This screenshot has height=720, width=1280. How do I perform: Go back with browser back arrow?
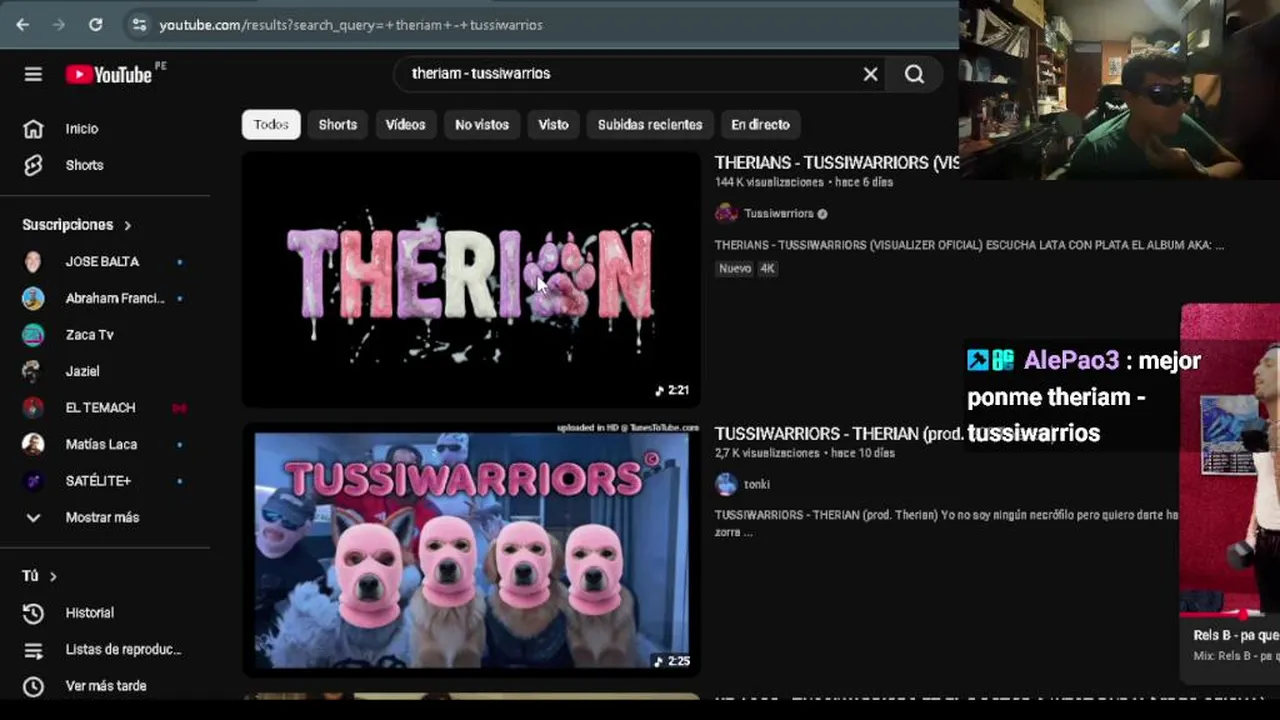coord(23,25)
